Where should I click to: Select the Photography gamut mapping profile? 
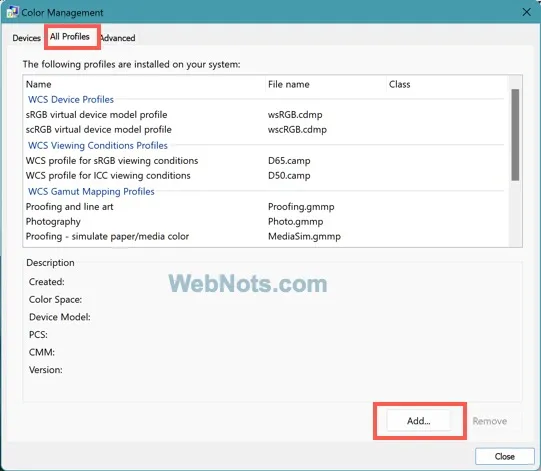click(x=266, y=222)
